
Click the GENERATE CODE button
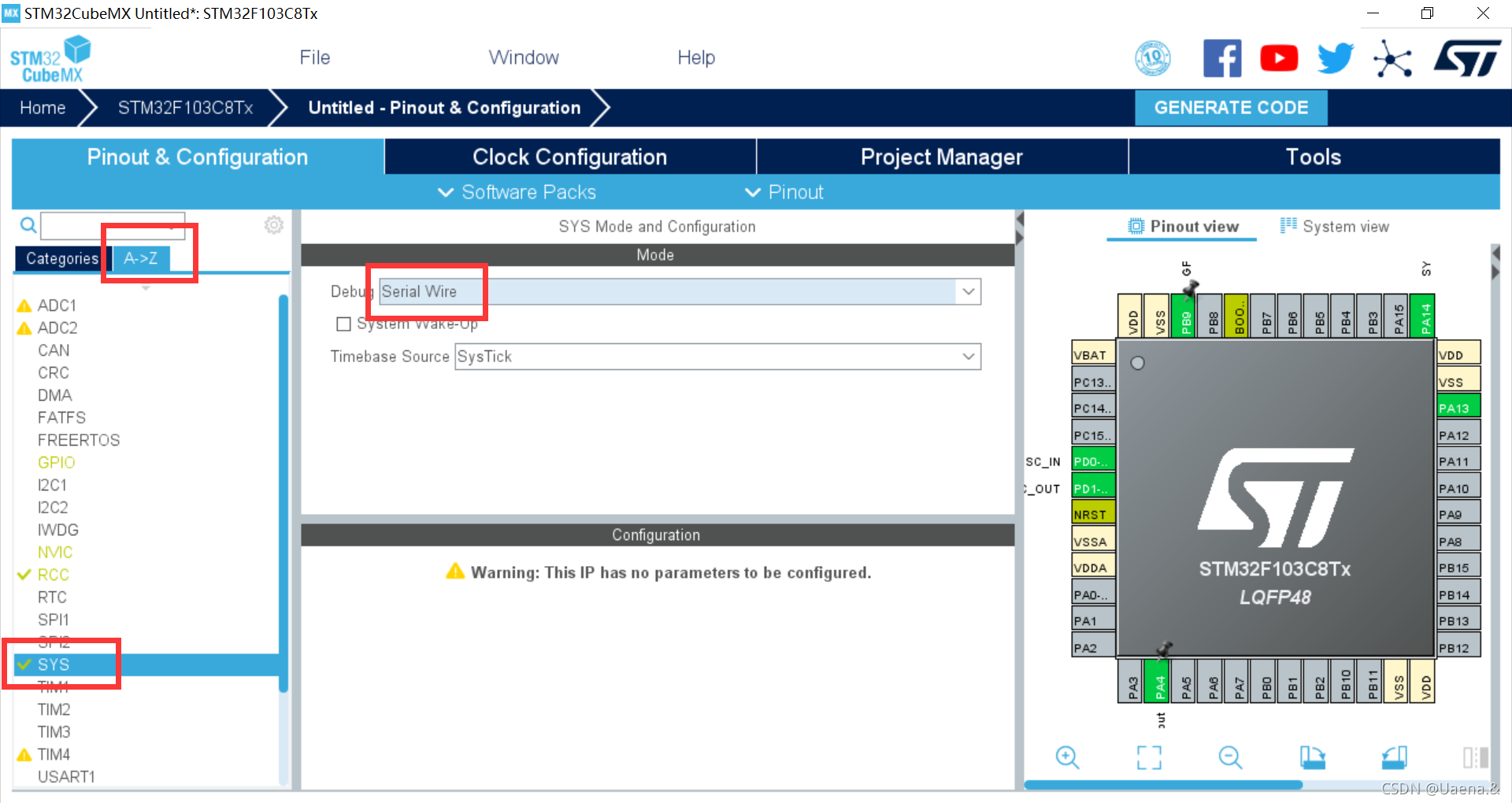tap(1231, 108)
